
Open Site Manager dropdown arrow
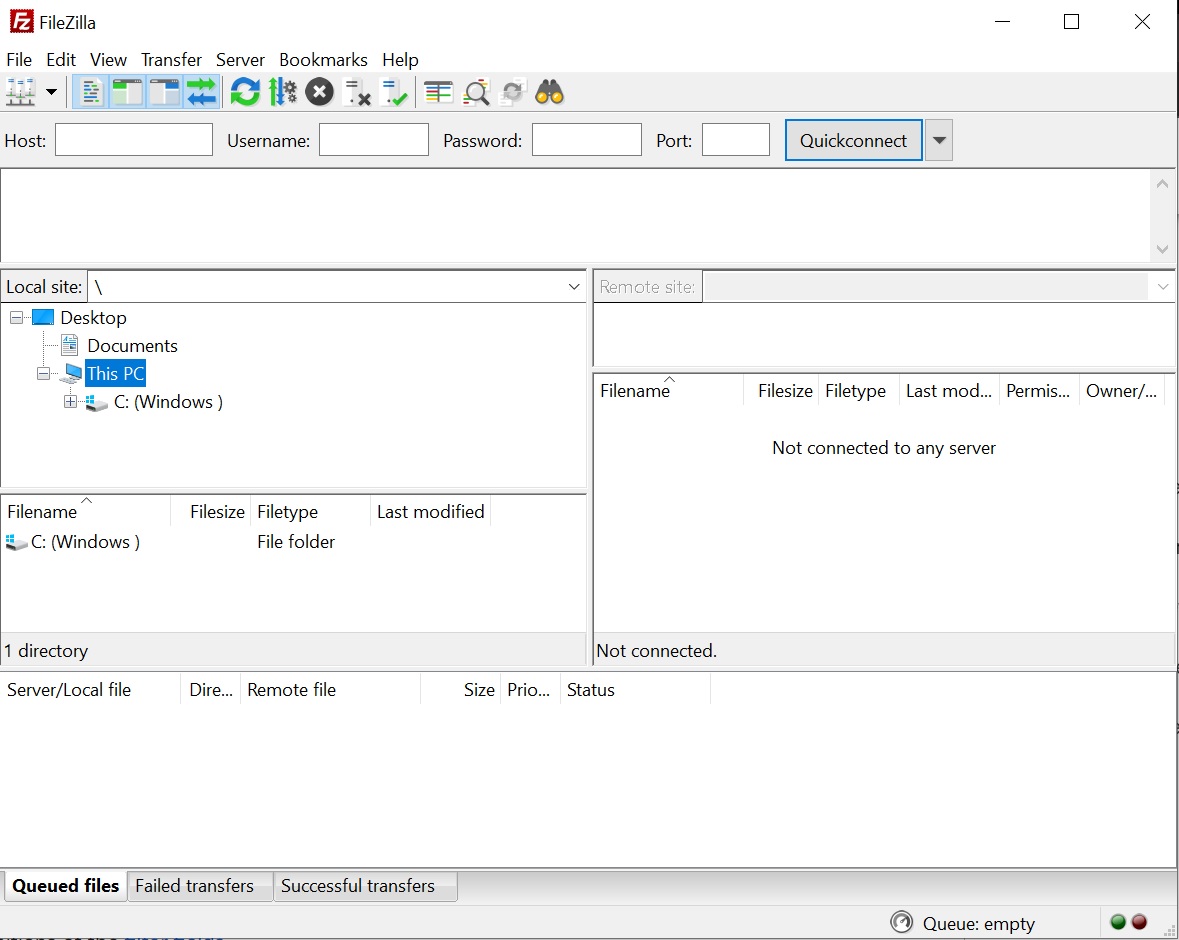point(51,92)
